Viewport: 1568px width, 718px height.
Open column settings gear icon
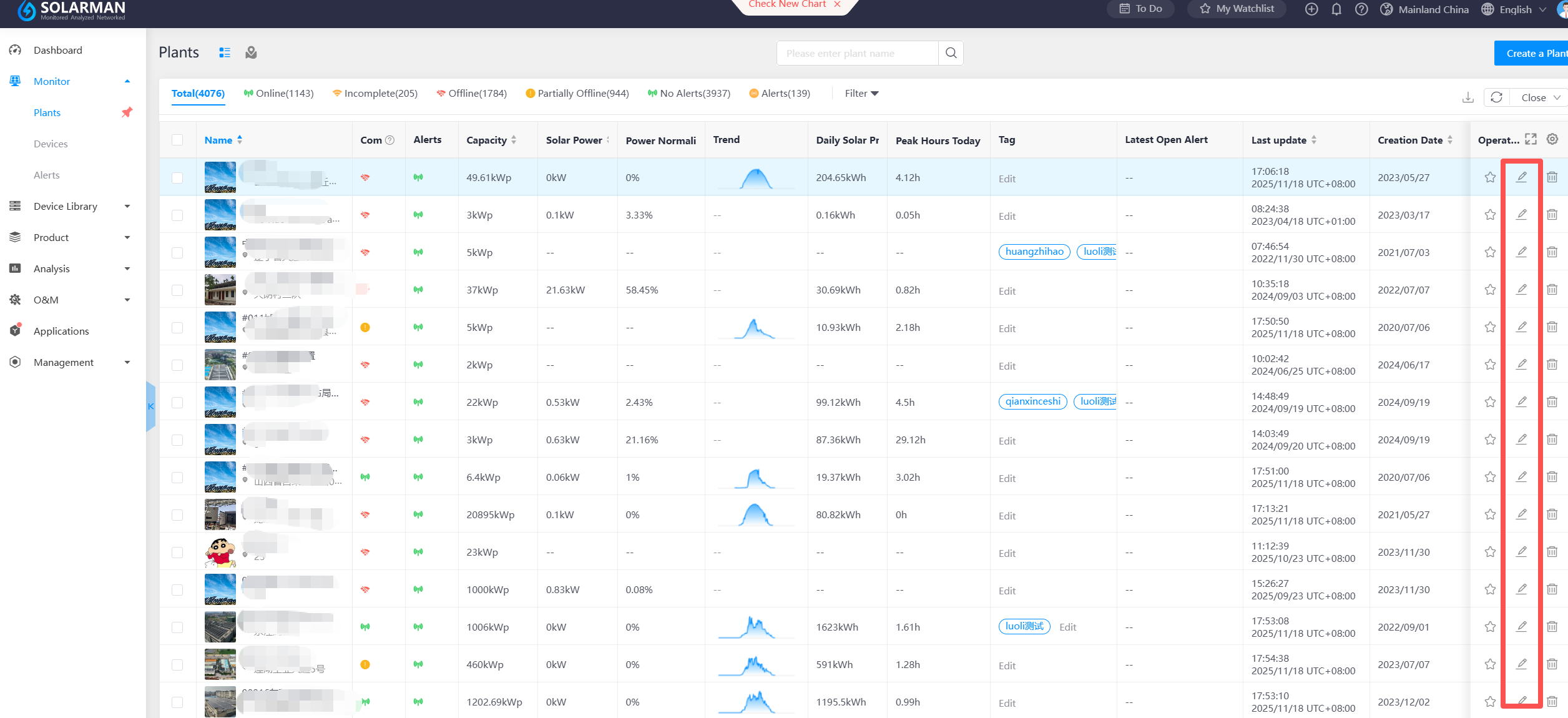pos(1552,139)
